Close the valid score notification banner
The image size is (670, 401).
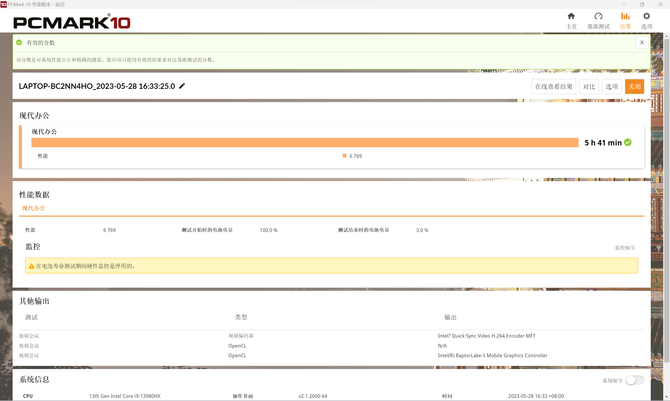pos(641,42)
